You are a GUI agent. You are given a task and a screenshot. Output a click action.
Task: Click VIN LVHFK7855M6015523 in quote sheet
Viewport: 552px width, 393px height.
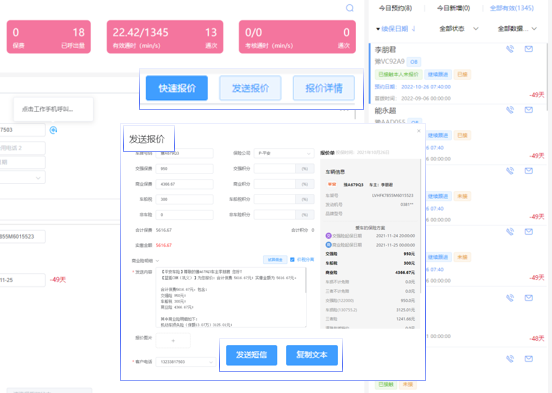tap(393, 195)
